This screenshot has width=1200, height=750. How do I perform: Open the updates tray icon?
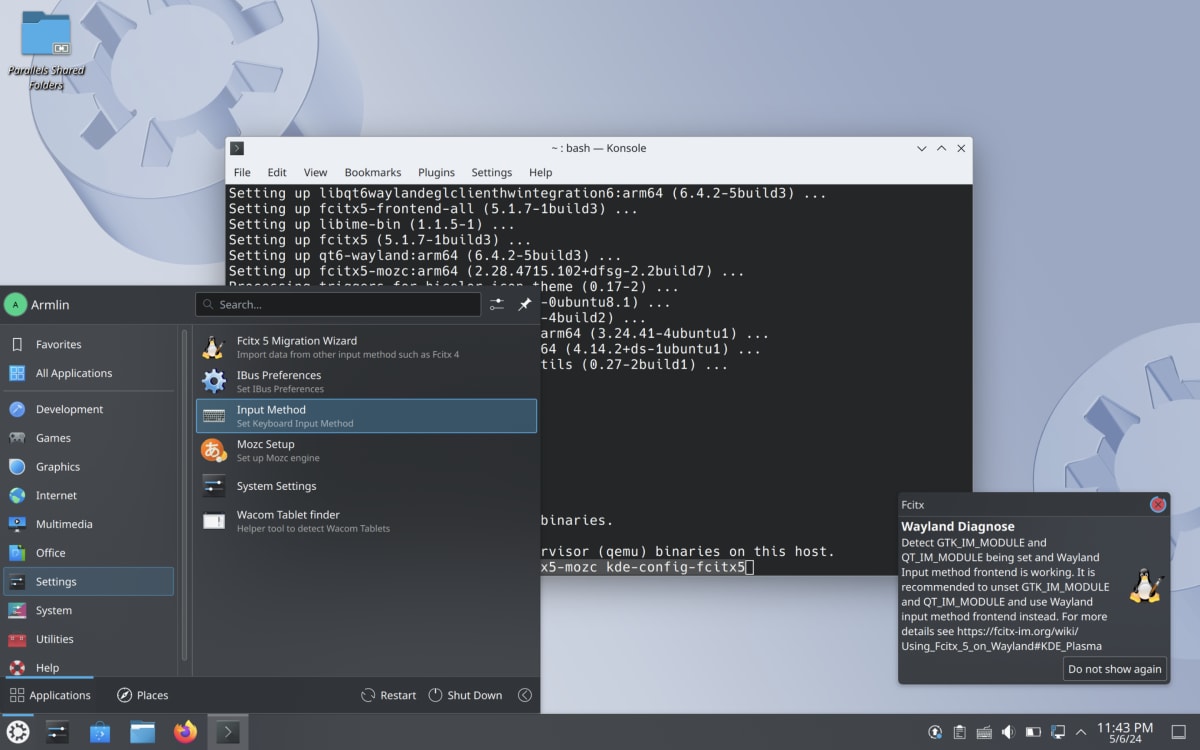pyautogui.click(x=935, y=732)
